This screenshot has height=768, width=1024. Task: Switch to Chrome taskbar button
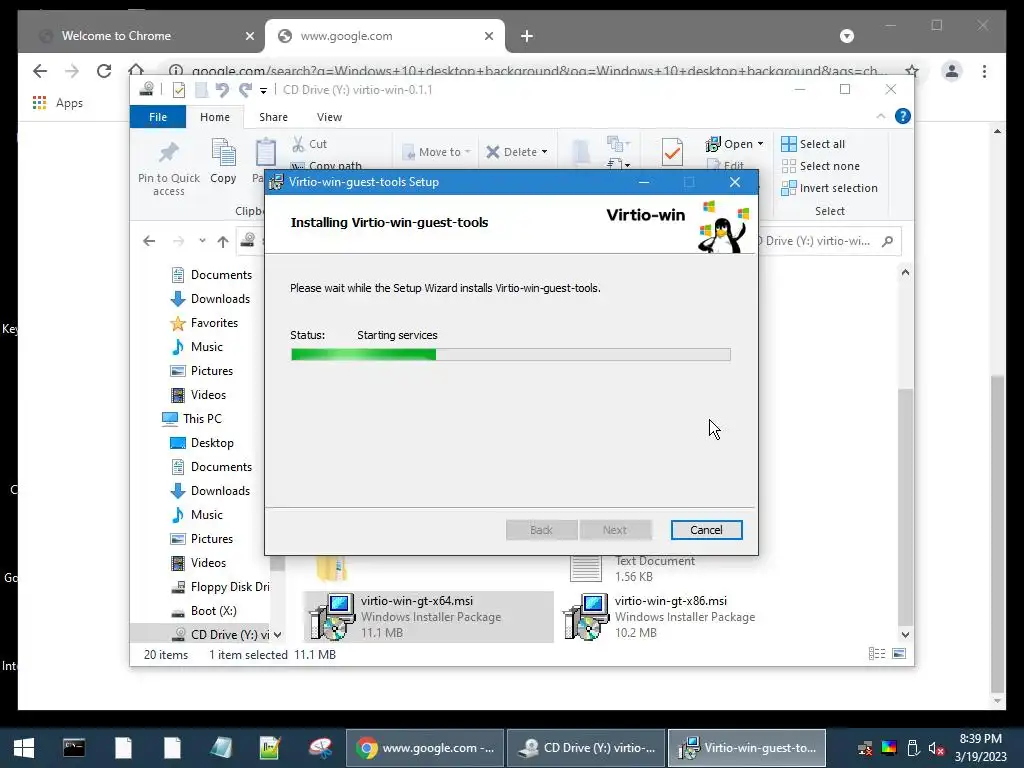pyautogui.click(x=424, y=747)
